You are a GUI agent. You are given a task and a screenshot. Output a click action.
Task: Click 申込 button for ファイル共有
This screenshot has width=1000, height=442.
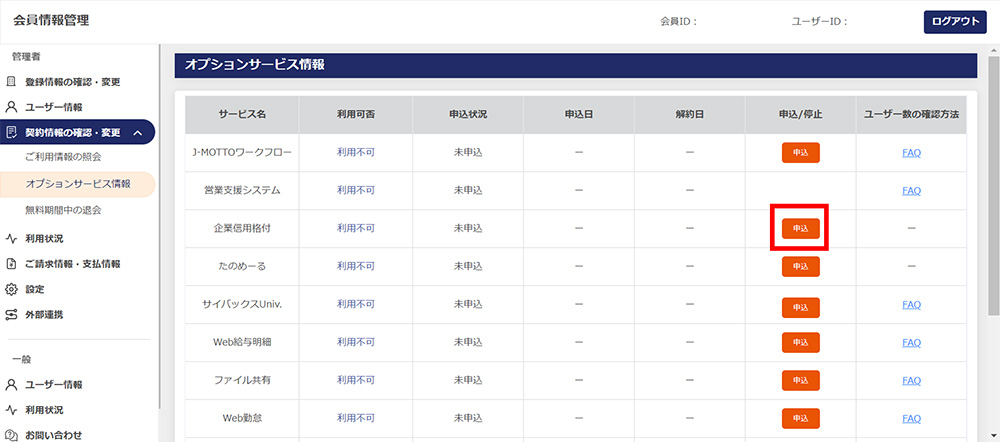coord(800,381)
